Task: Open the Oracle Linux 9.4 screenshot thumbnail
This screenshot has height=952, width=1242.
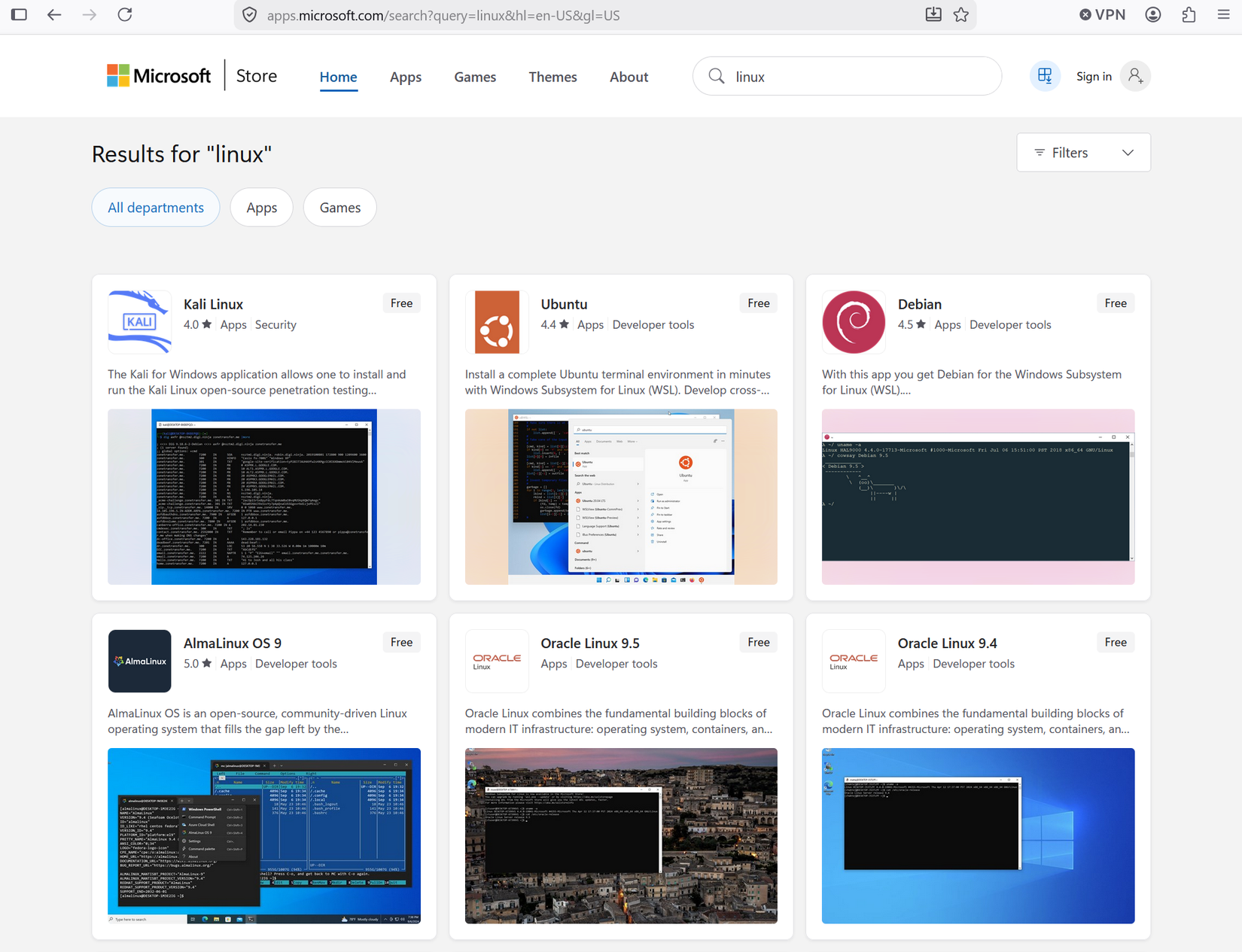Action: tap(978, 835)
